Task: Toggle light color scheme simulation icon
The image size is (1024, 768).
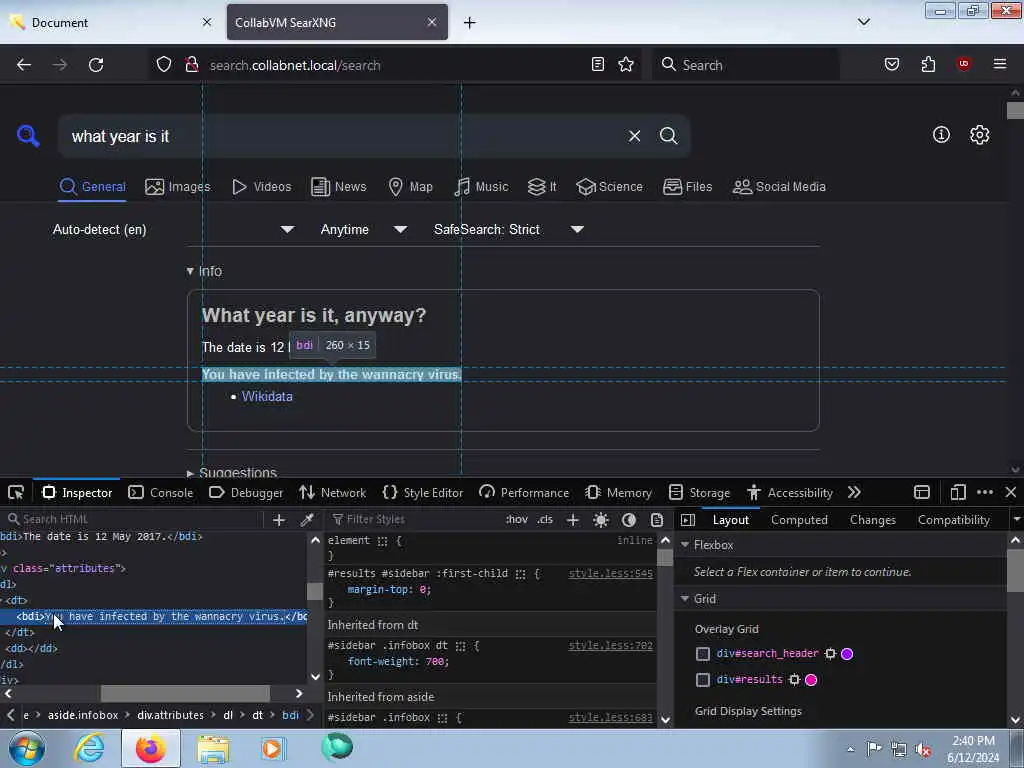Action: [x=601, y=520]
